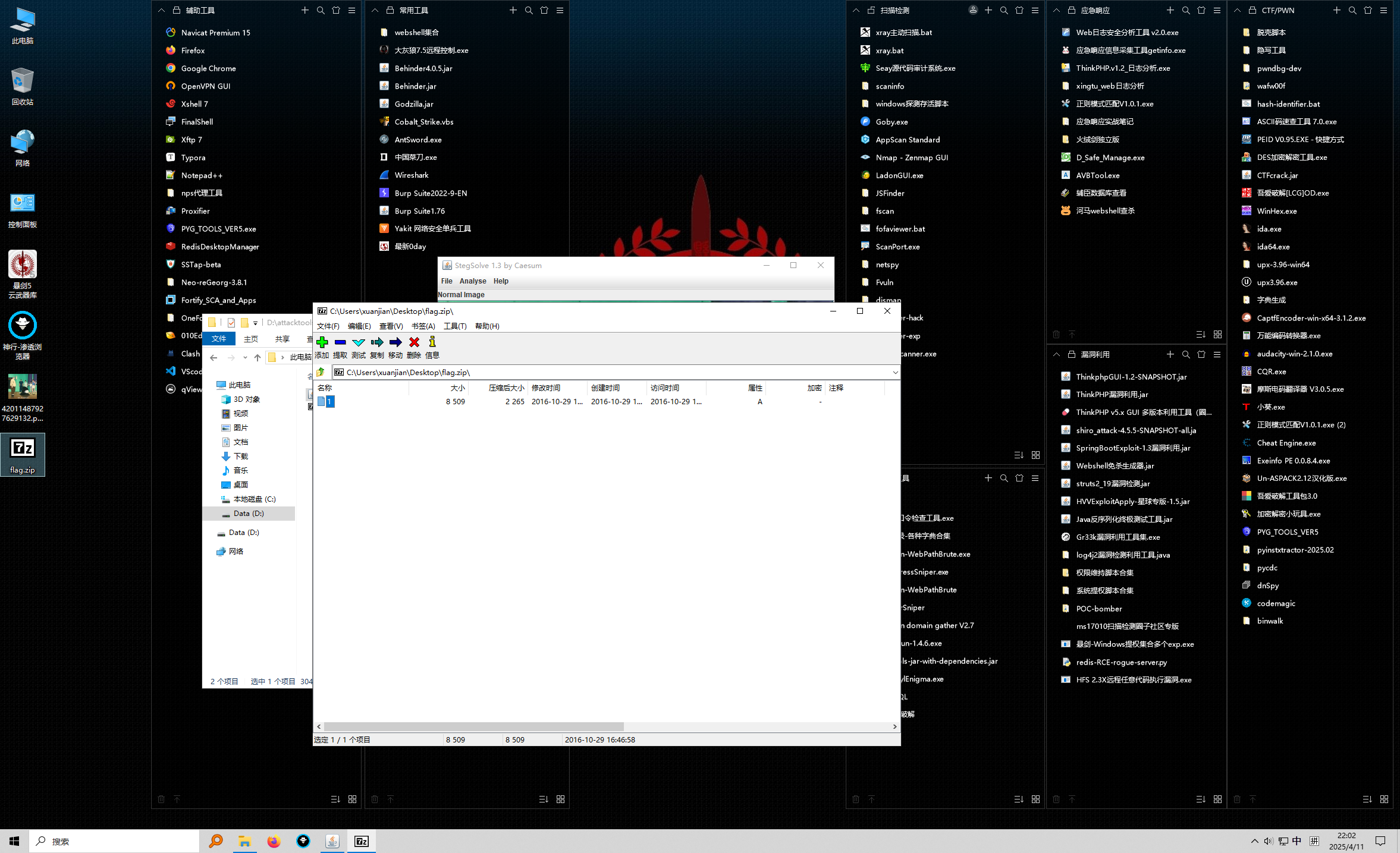
Task: Open recent locations dropdown in Explorer
Action: tap(244, 357)
